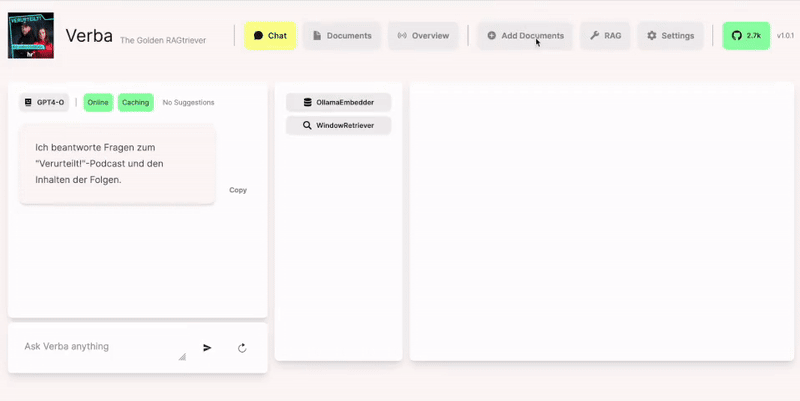The image size is (800, 401).
Task: Click the welcome message bubble text
Action: pyautogui.click(x=99, y=164)
